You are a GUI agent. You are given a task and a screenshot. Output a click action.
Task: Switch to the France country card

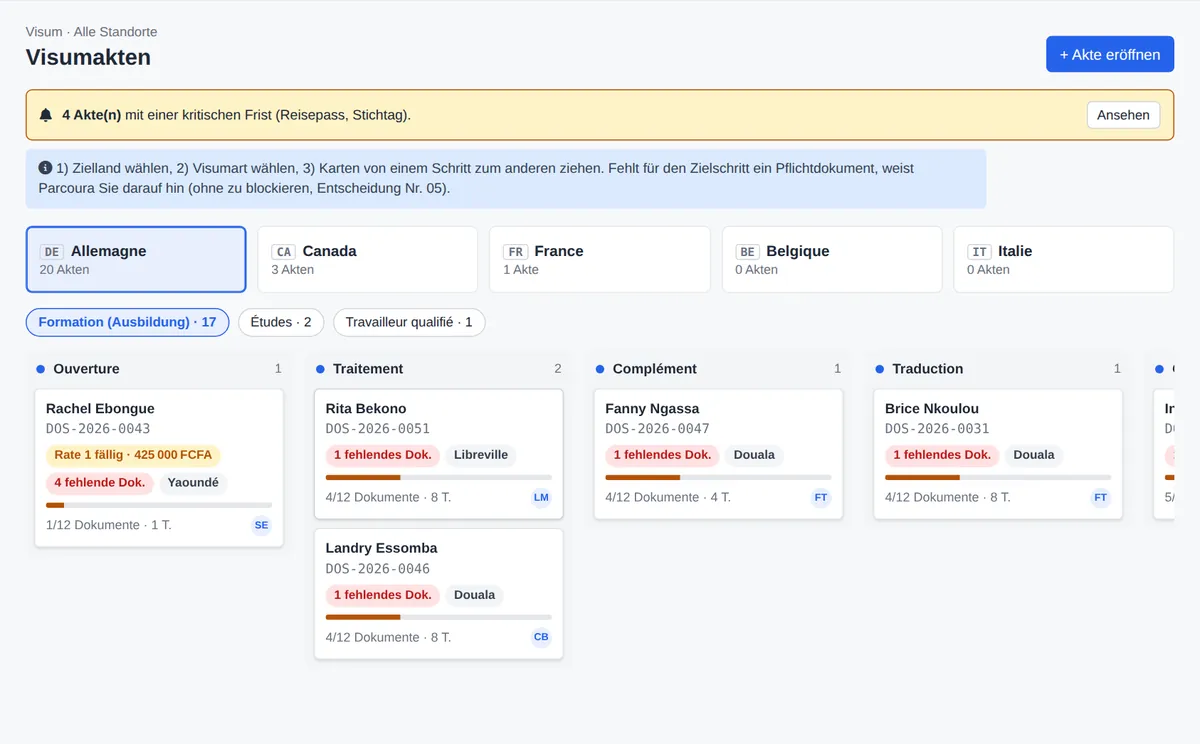(599, 260)
